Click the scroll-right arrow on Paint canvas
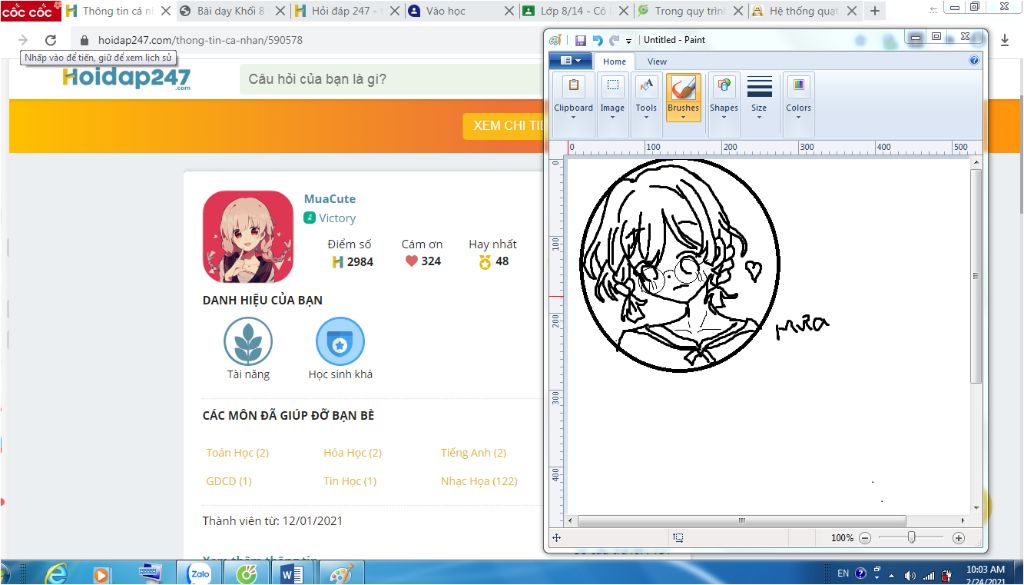This screenshot has height=585, width=1024. pos(963,520)
